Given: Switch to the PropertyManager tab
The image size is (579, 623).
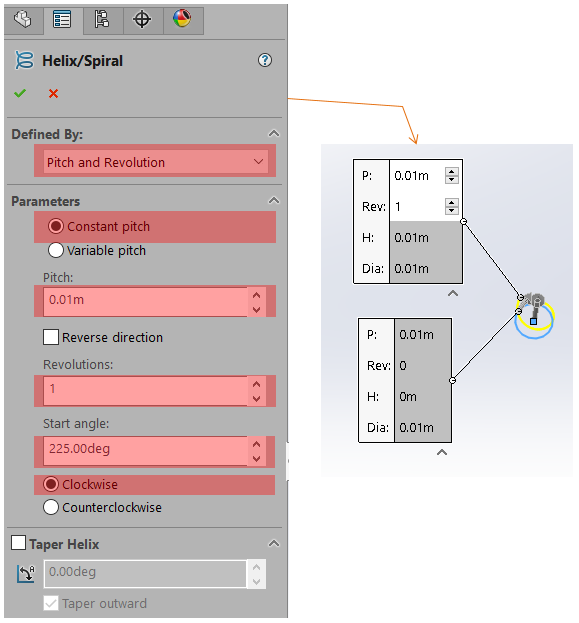Looking at the screenshot, I should [x=62, y=19].
